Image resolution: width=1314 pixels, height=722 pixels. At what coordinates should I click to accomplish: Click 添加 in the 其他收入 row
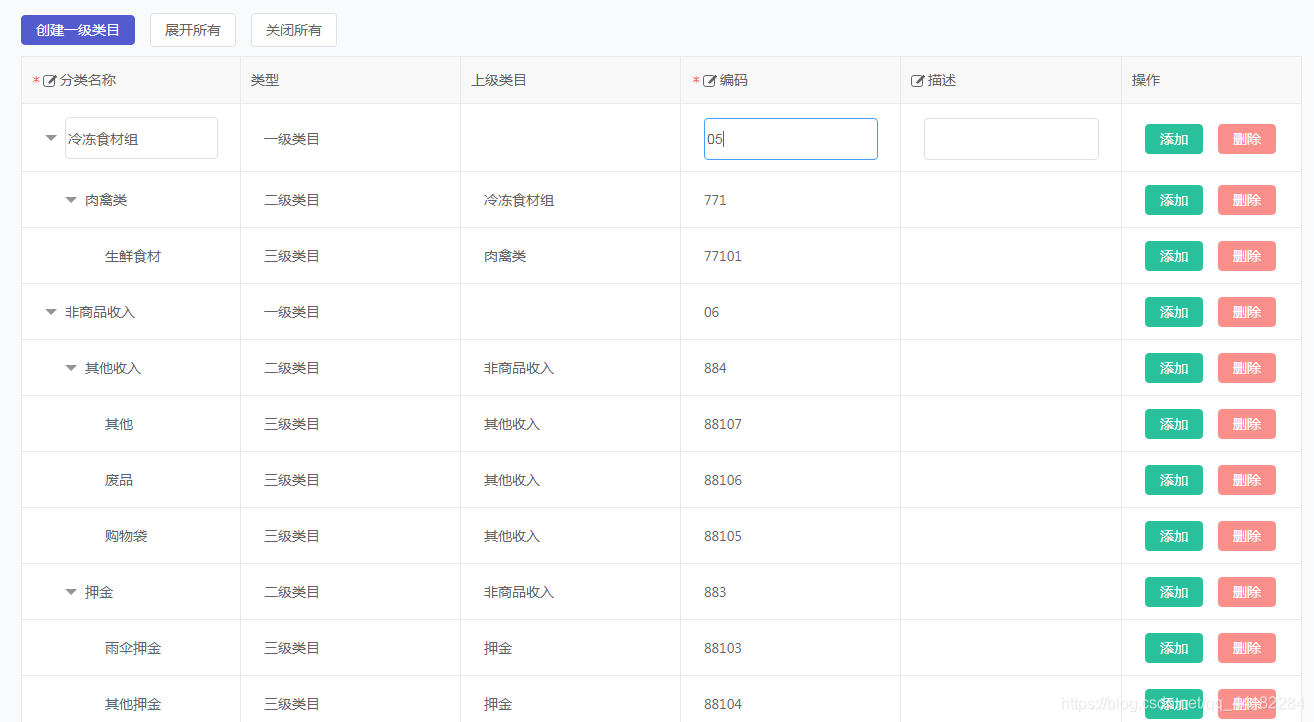1174,368
